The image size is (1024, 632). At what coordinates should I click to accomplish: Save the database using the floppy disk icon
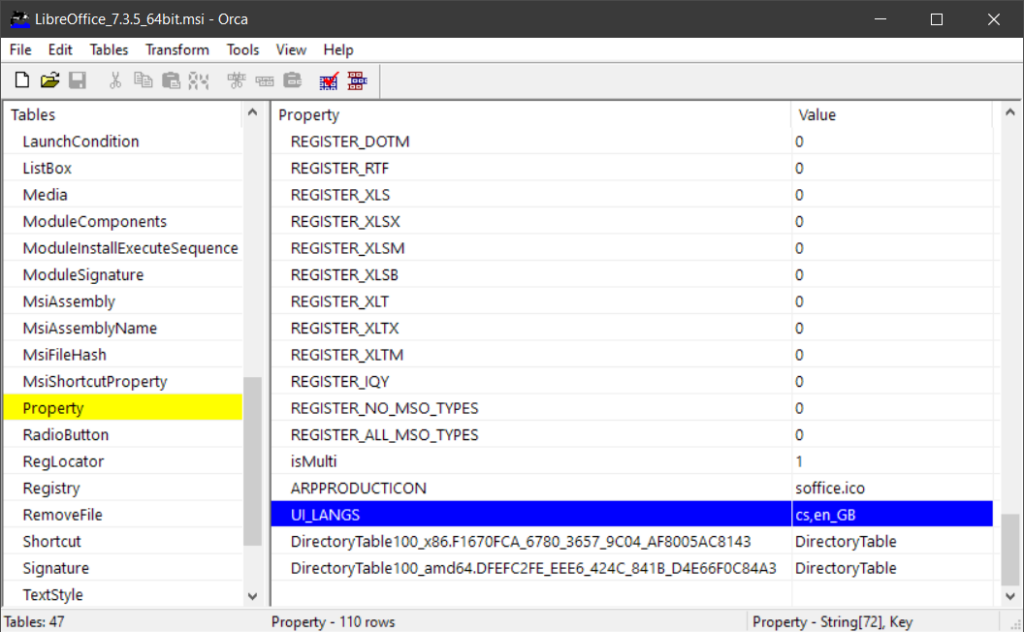point(78,80)
